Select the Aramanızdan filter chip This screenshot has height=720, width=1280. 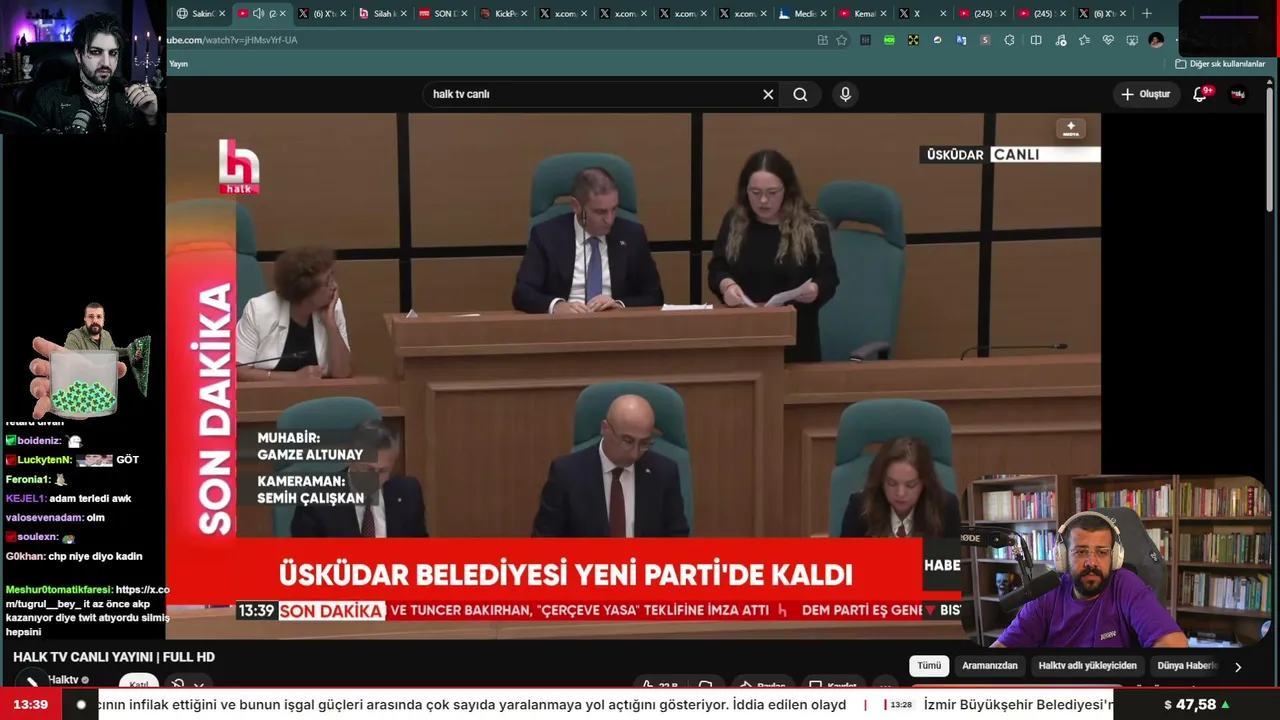point(990,666)
